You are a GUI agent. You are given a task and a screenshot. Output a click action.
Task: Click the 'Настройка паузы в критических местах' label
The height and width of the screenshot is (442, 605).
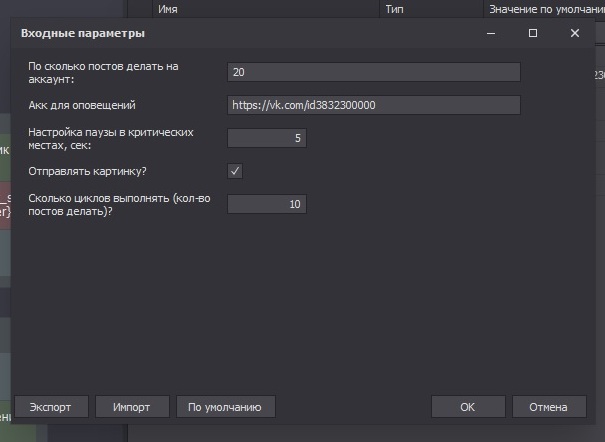pyautogui.click(x=111, y=138)
